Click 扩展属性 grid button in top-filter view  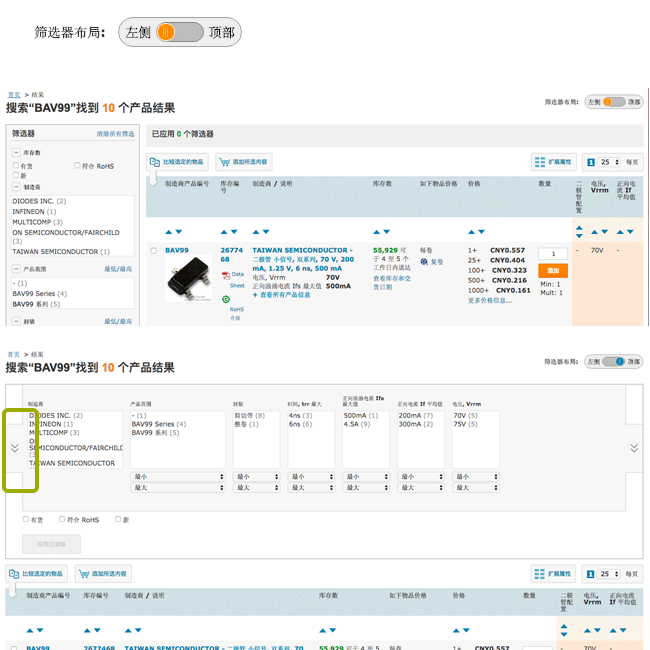(553, 574)
